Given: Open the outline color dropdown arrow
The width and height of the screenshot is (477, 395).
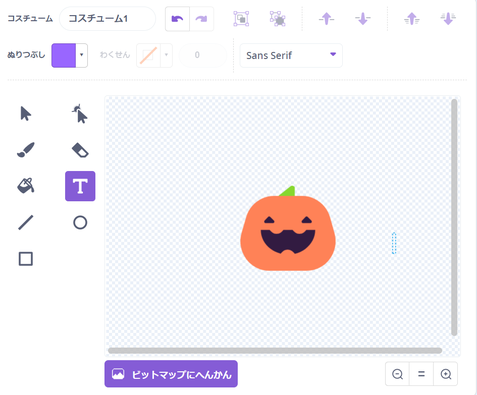Looking at the screenshot, I should [x=166, y=55].
